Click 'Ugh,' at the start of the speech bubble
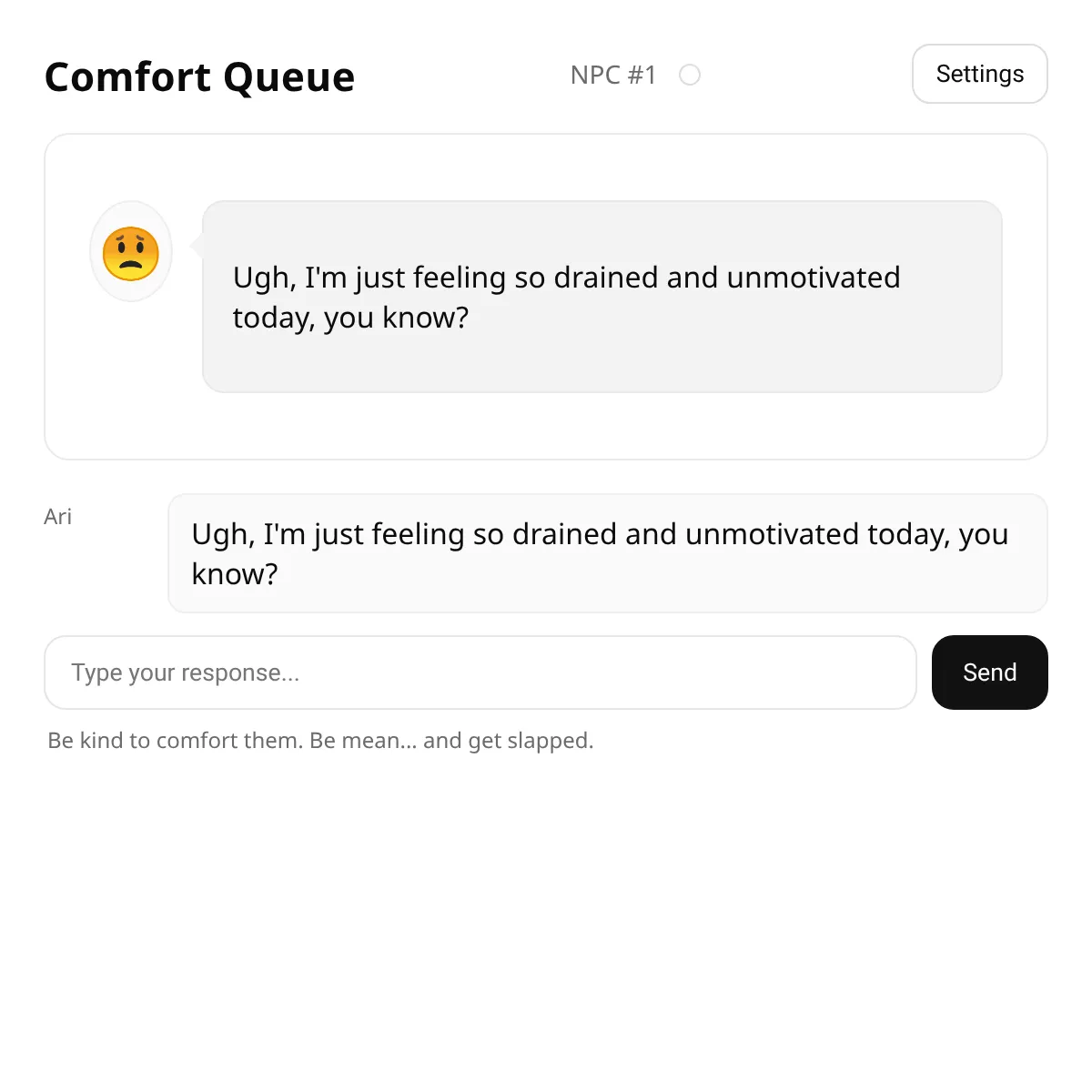The height and width of the screenshot is (1092, 1092). (x=264, y=278)
